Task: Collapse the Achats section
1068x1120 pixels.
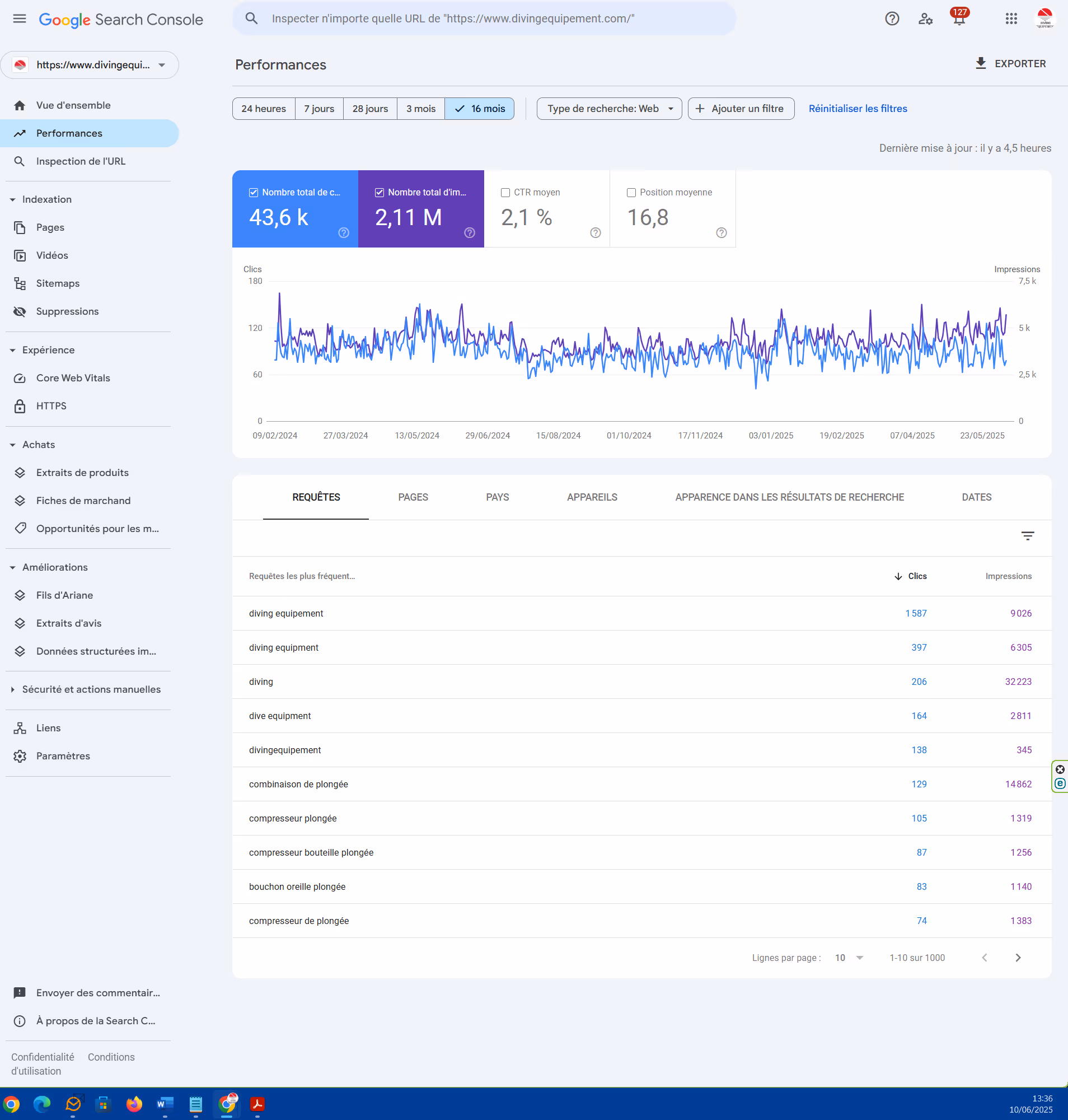Action: point(12,444)
